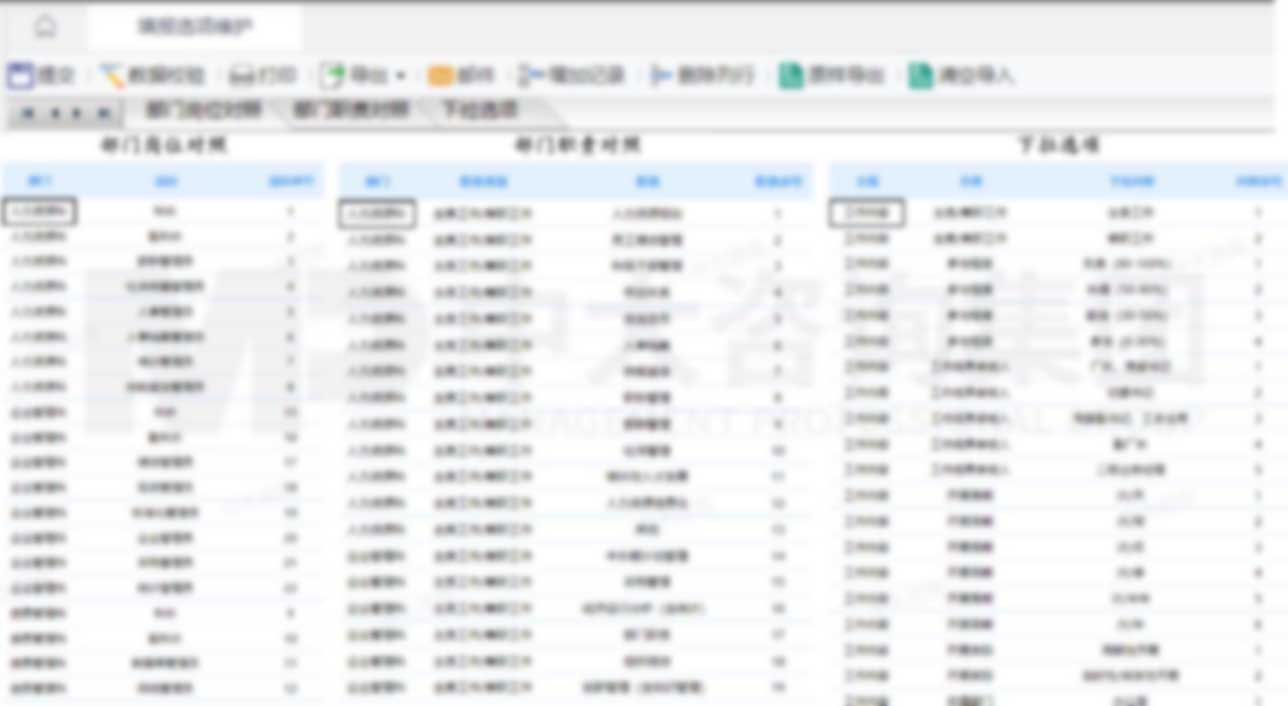This screenshot has width=1288, height=706.
Task: Click the green 表样导出 export icon
Action: click(x=810, y=75)
